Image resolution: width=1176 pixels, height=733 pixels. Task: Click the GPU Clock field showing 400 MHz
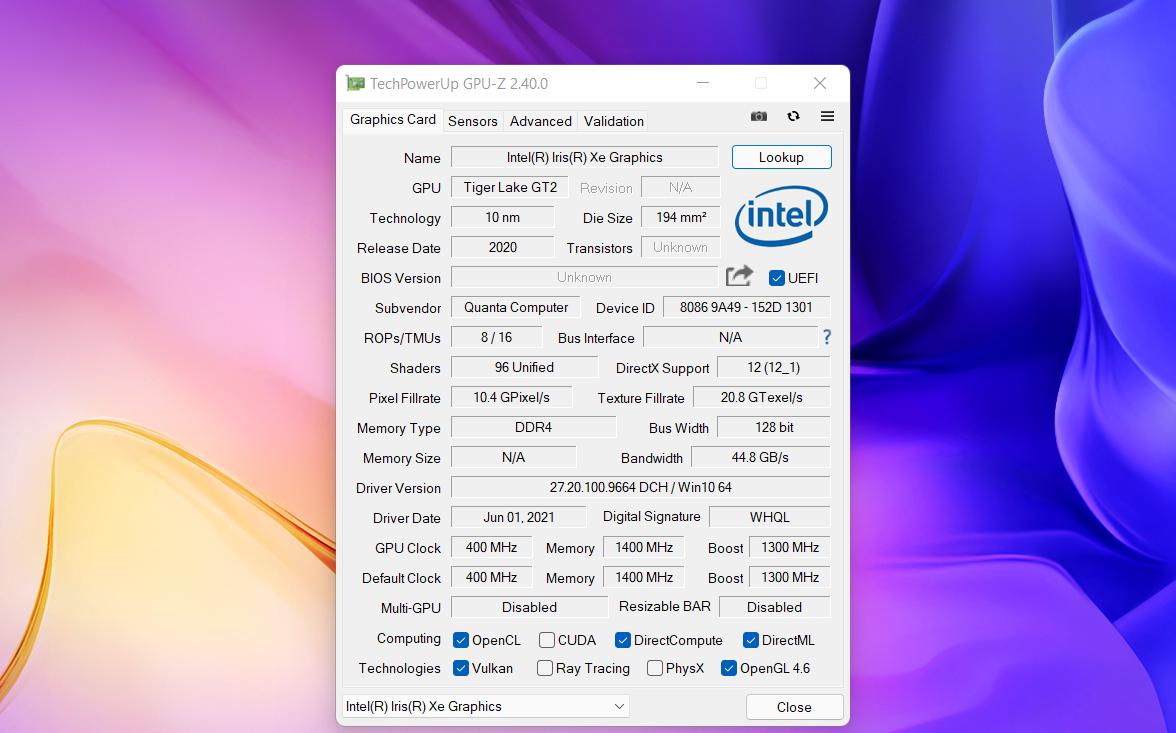click(x=491, y=548)
